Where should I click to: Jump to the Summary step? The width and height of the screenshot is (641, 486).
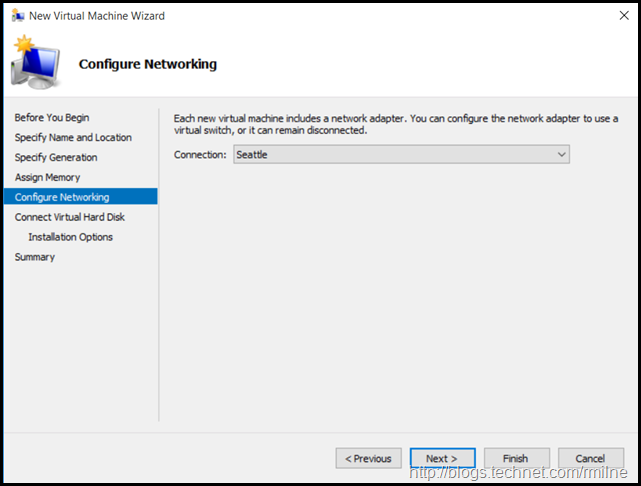35,257
